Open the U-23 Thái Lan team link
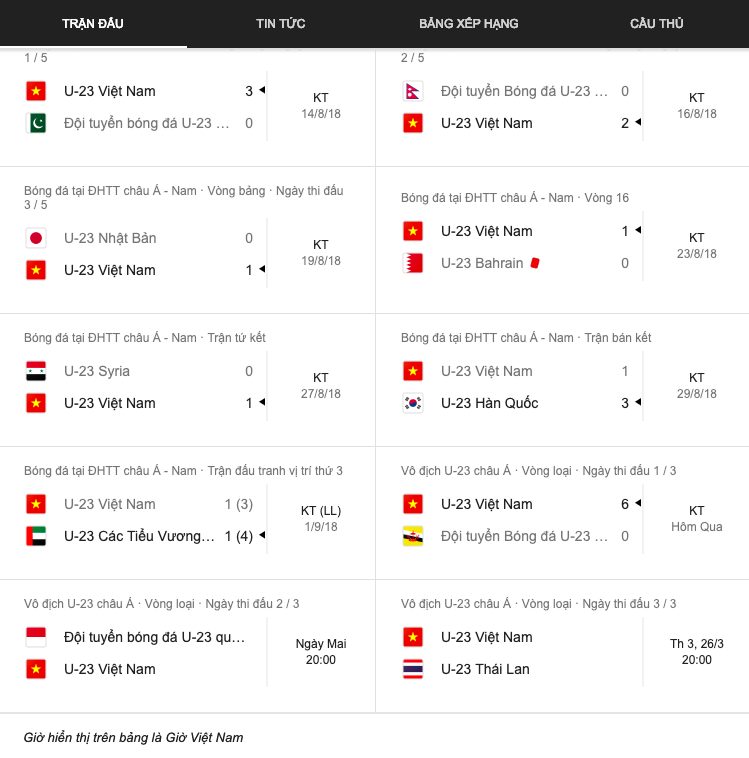The image size is (749, 758). (485, 669)
